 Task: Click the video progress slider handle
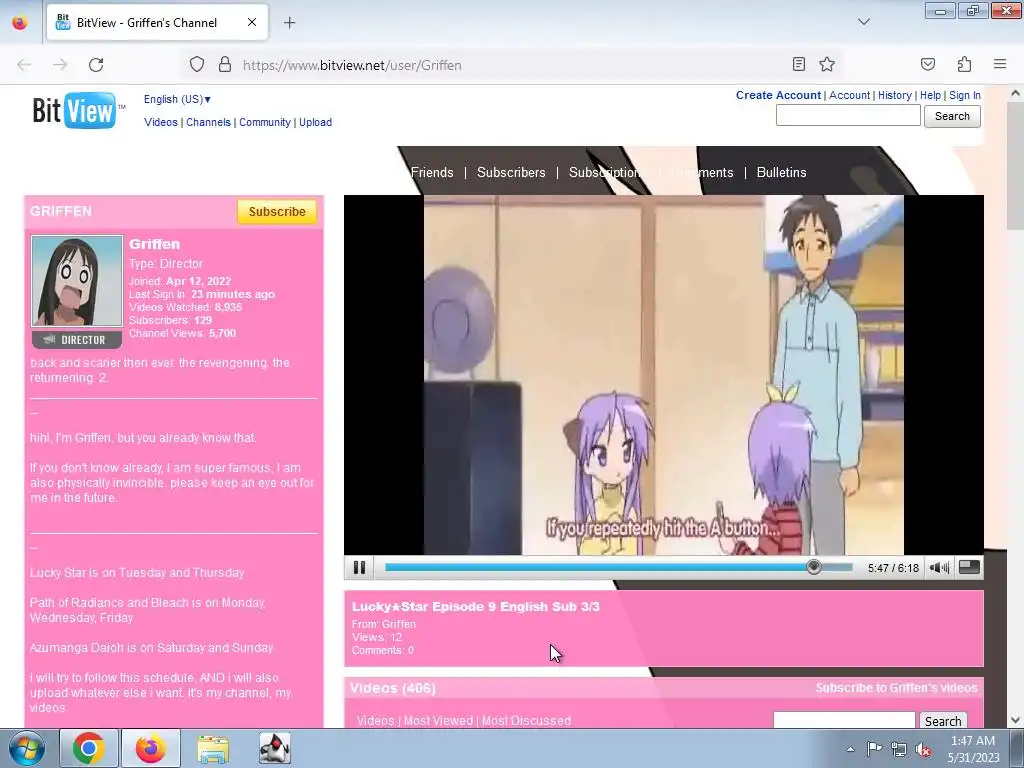click(x=814, y=567)
